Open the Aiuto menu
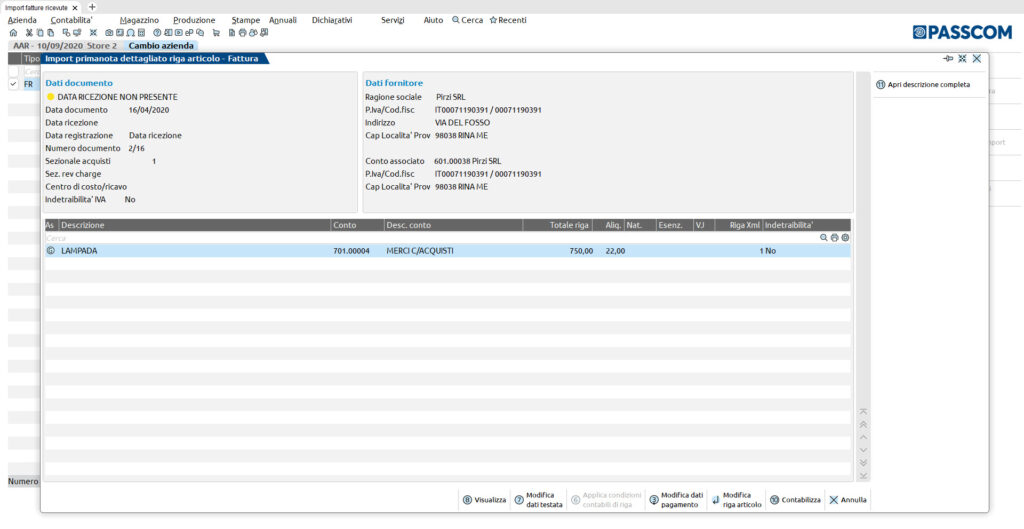The height and width of the screenshot is (529, 1024). tap(433, 20)
